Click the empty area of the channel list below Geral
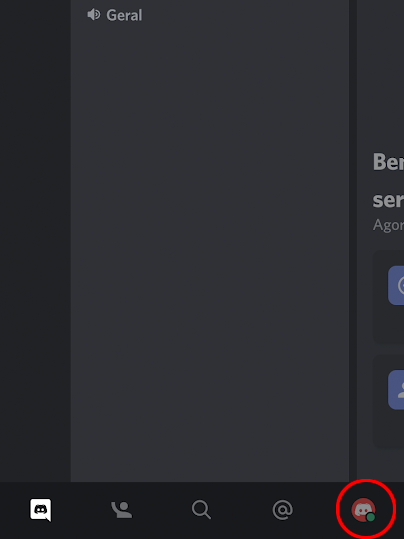This screenshot has height=539, width=404. click(210, 254)
